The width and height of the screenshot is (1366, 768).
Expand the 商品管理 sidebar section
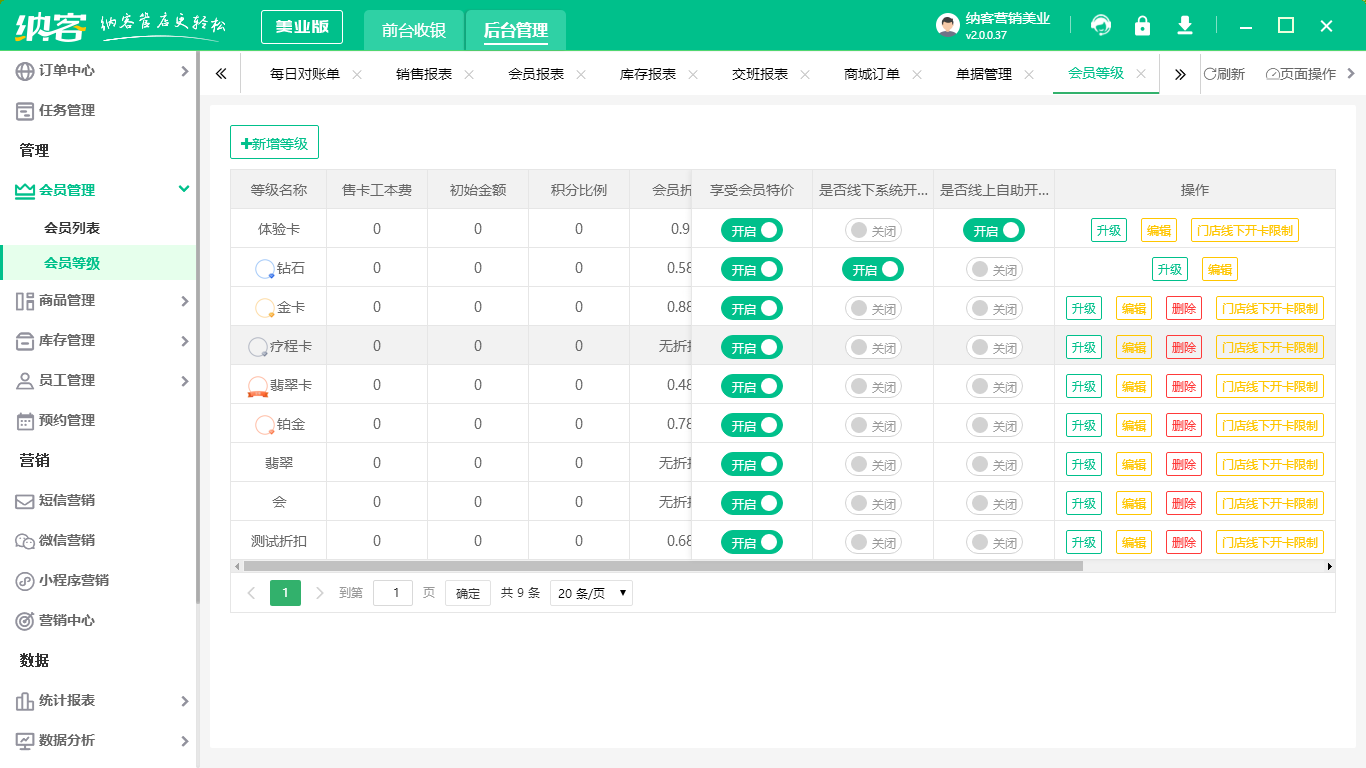click(64, 300)
